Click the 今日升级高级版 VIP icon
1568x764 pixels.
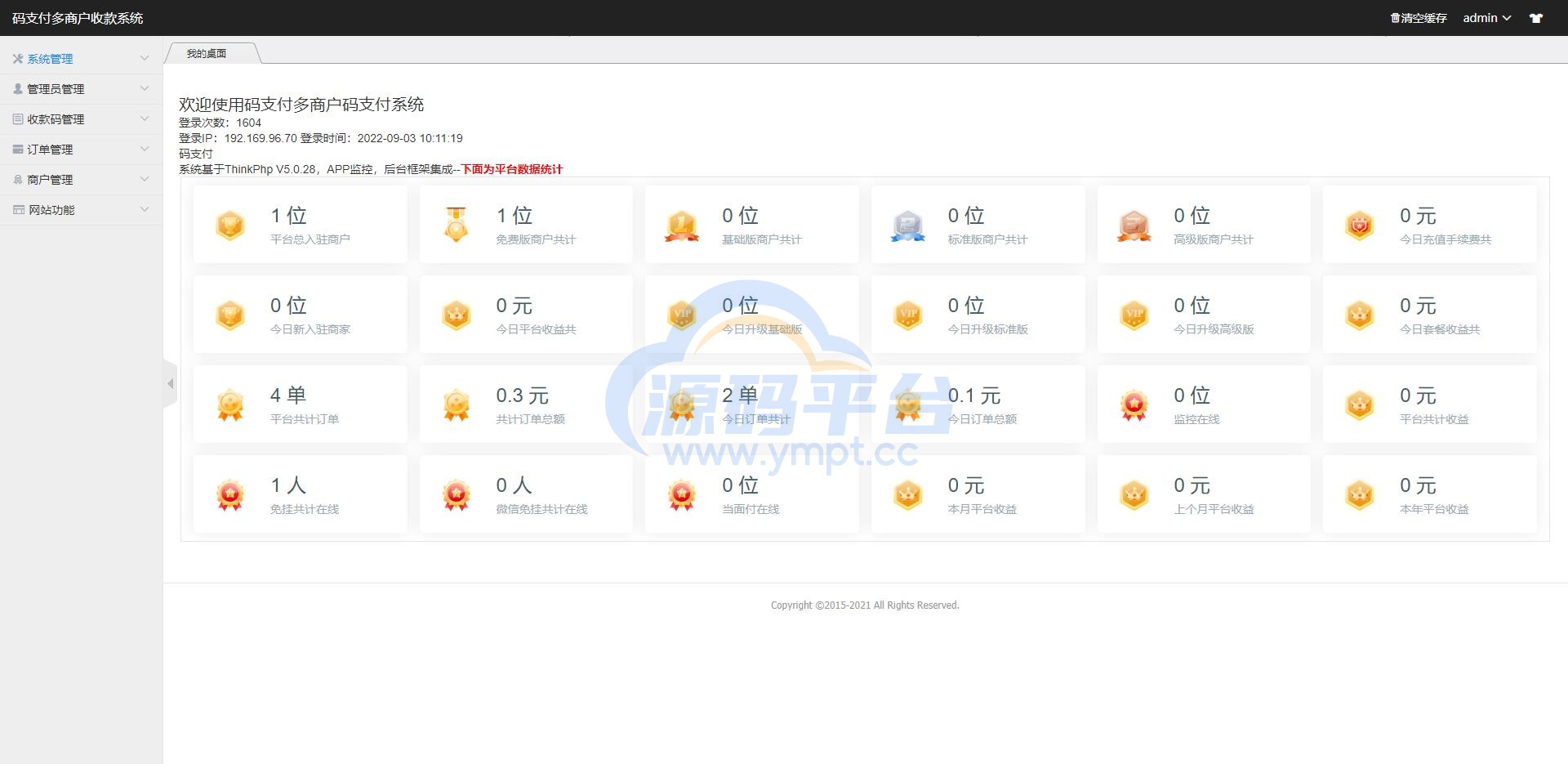tap(1134, 315)
